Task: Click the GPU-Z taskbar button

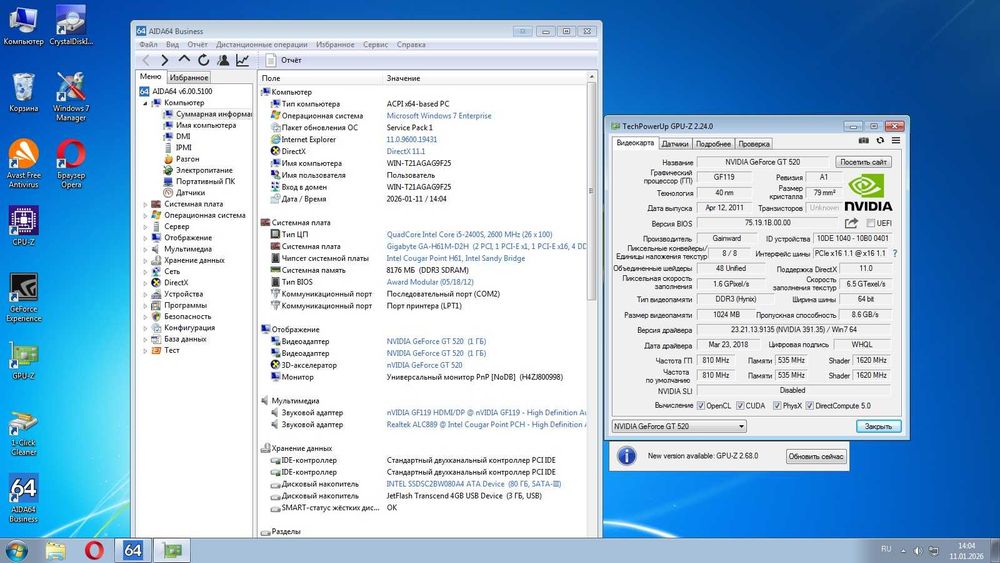Action: (172, 550)
